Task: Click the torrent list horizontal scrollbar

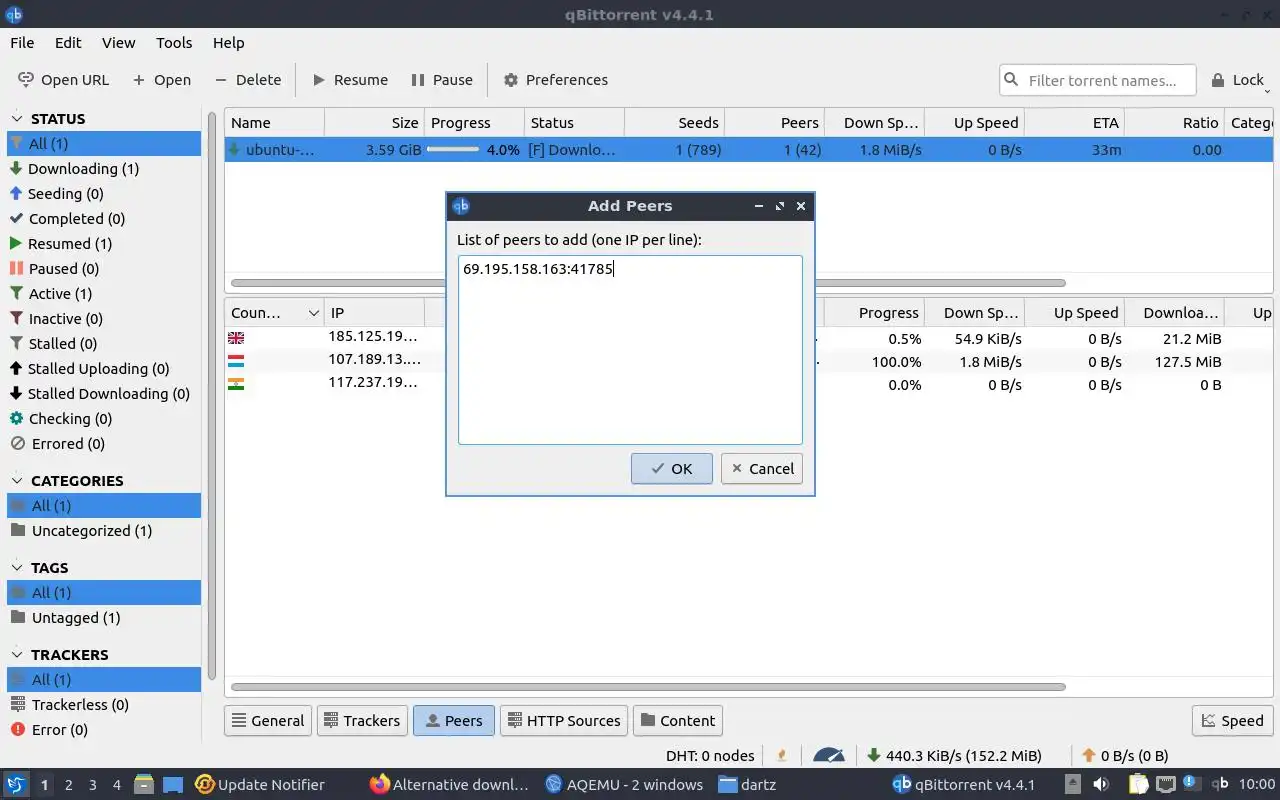Action: 648,283
